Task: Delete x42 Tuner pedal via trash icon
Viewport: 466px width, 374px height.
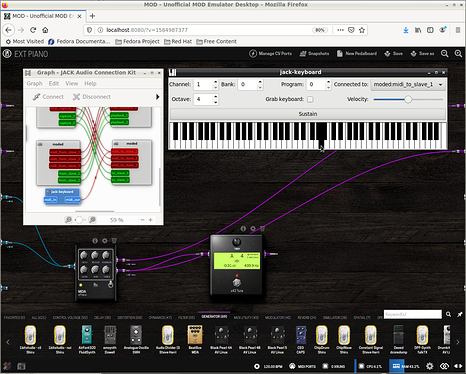Action: (262, 229)
